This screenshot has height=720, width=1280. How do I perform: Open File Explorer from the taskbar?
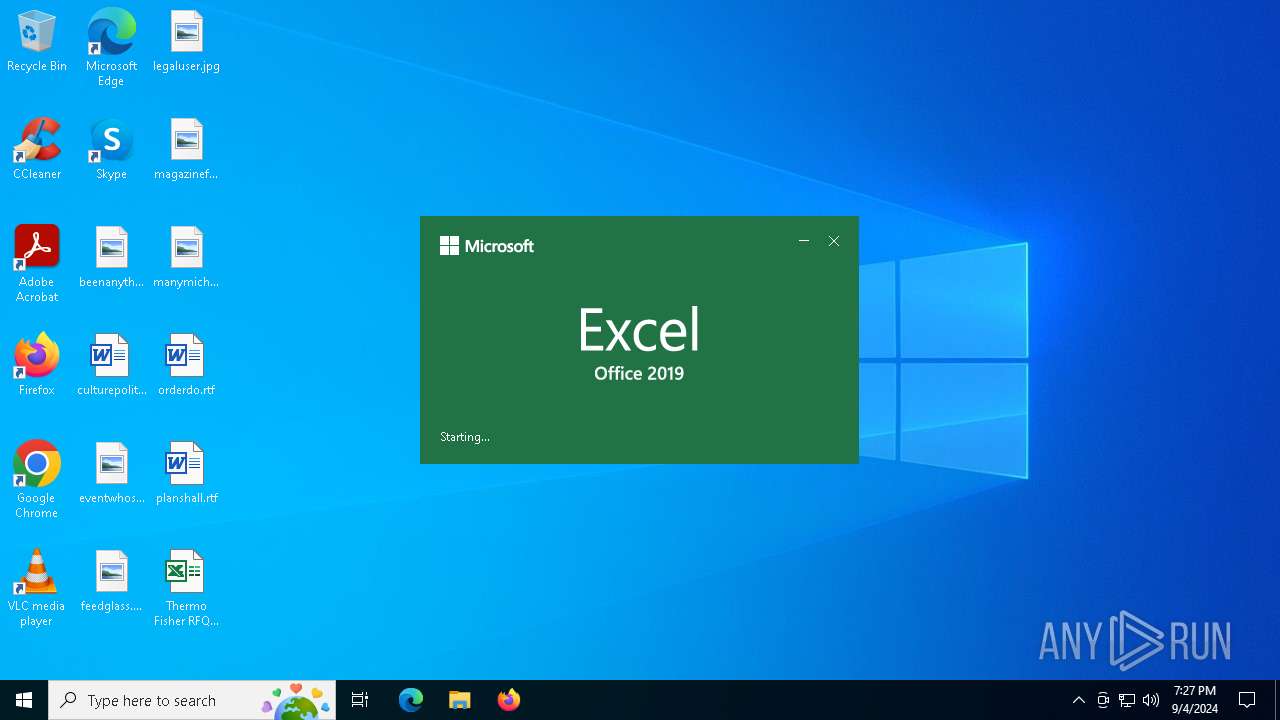tap(459, 700)
